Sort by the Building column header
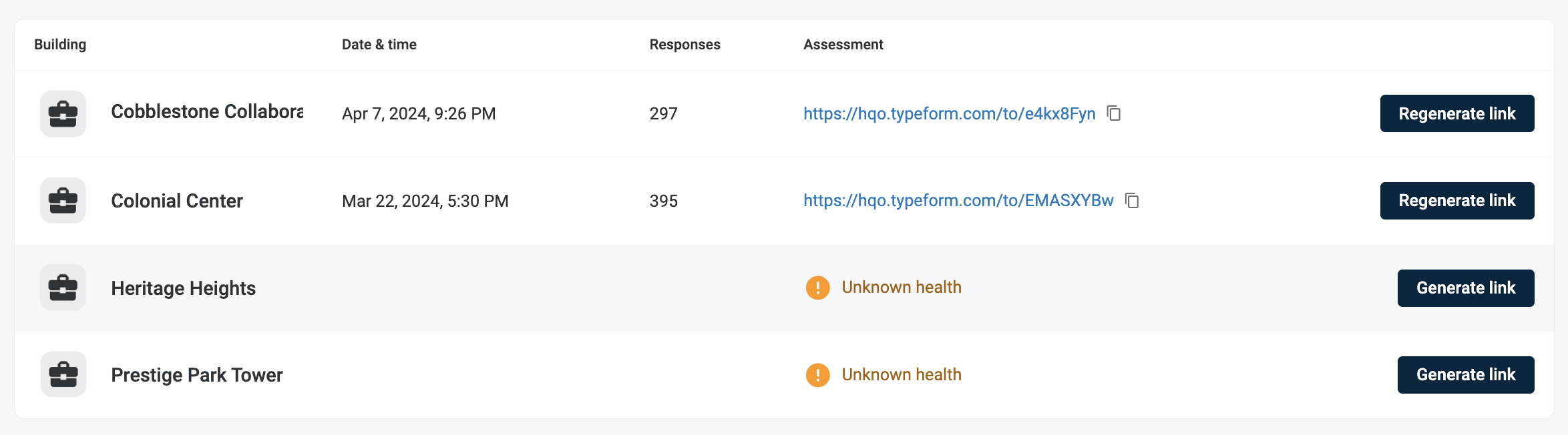The height and width of the screenshot is (435, 1568). tap(60, 45)
